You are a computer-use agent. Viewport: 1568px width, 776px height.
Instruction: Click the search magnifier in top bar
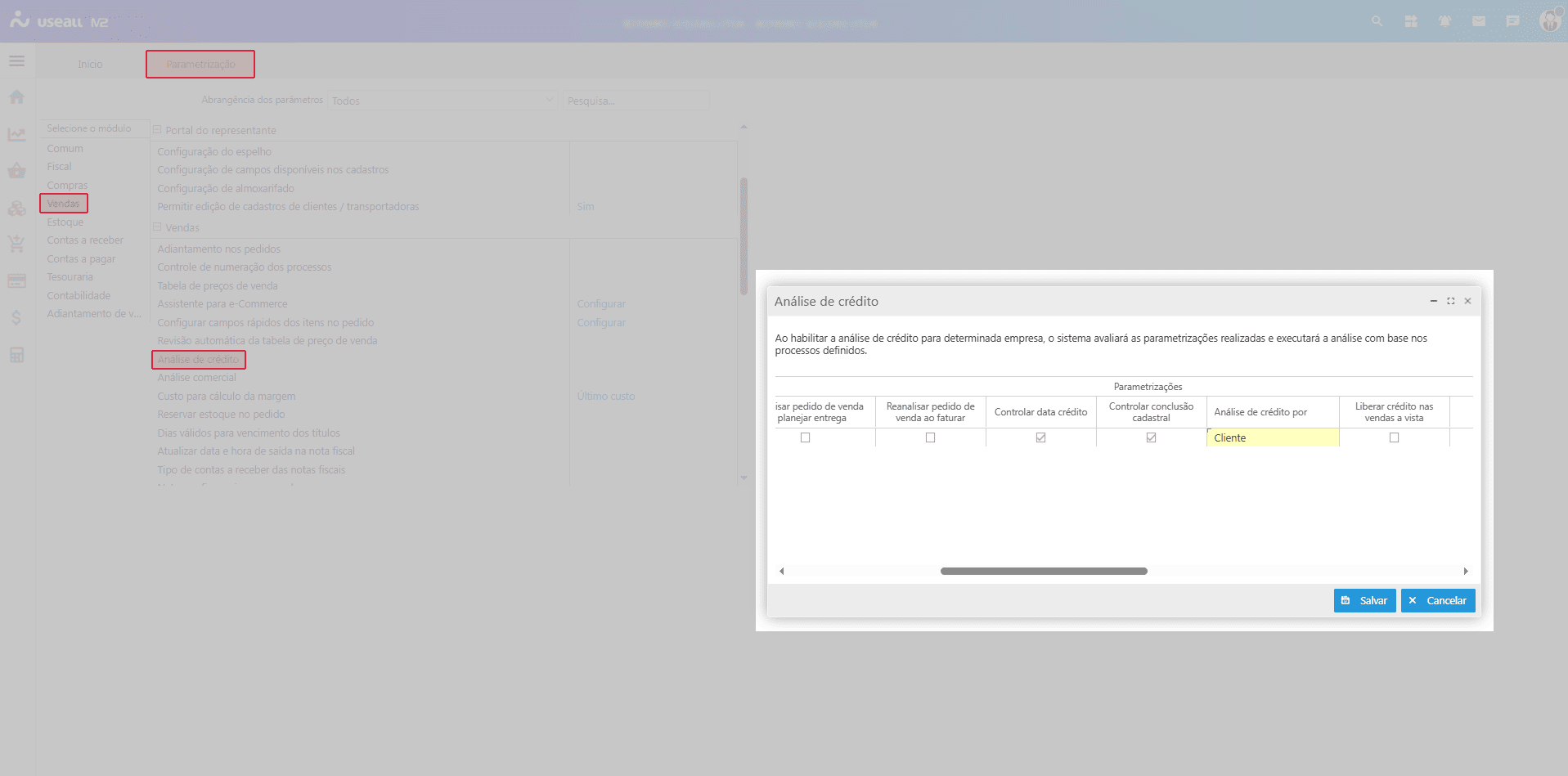pos(1377,21)
